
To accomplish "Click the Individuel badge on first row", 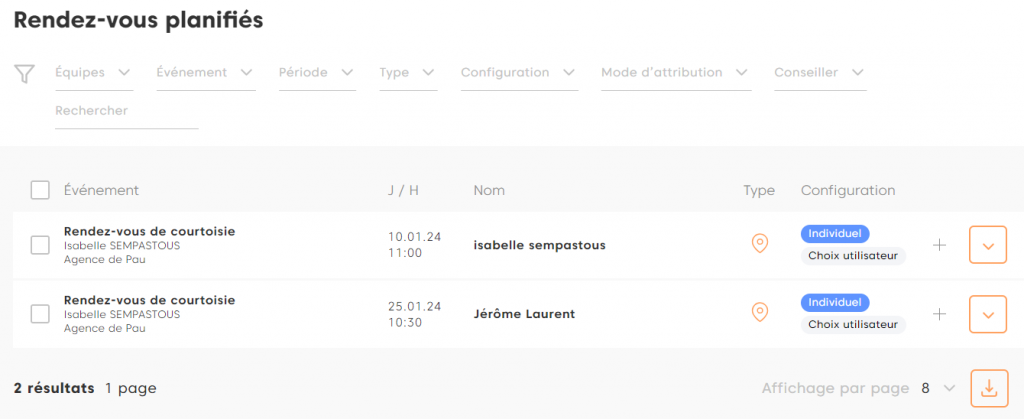I will pos(835,233).
